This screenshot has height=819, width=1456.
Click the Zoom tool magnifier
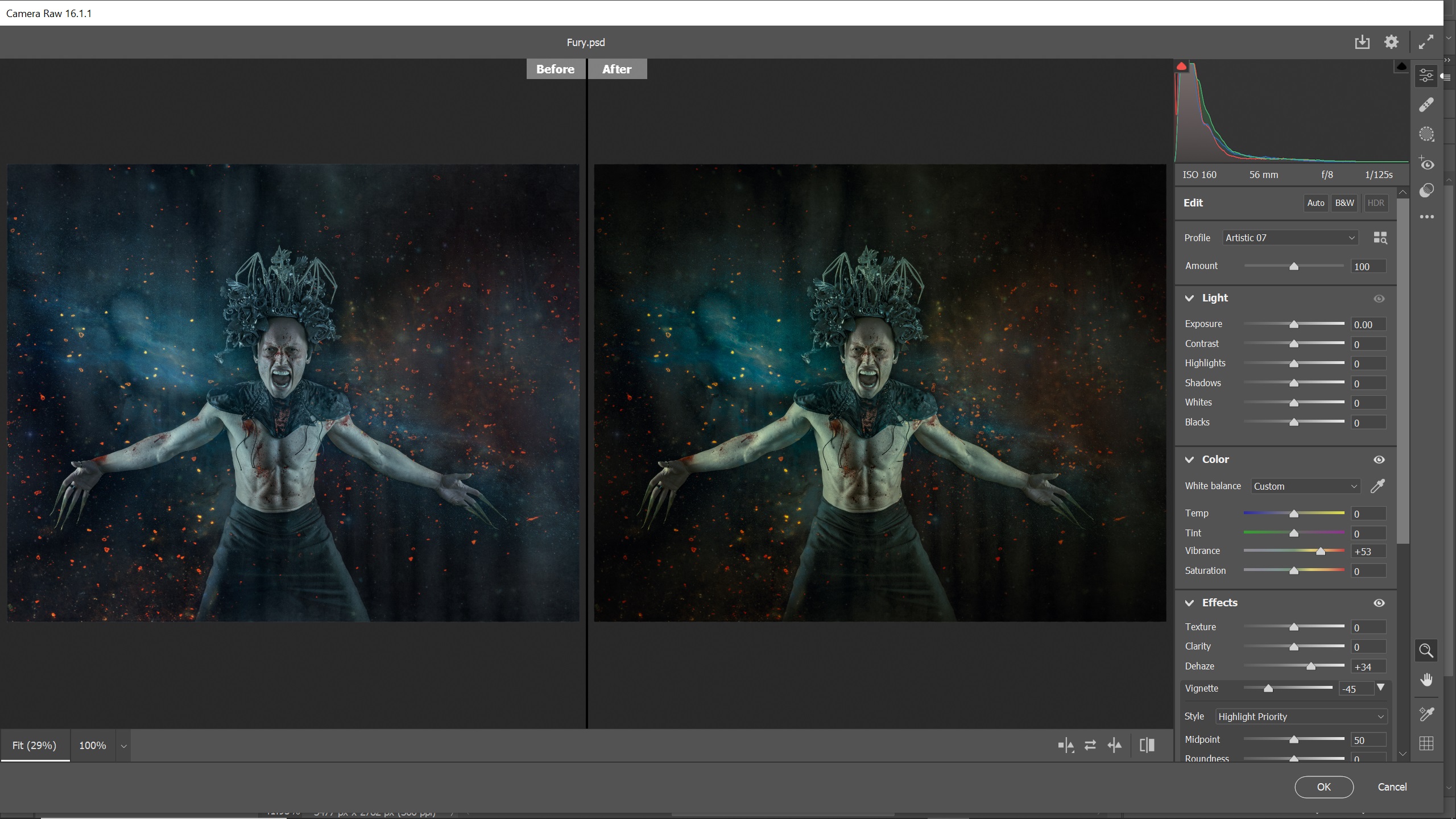coord(1426,650)
